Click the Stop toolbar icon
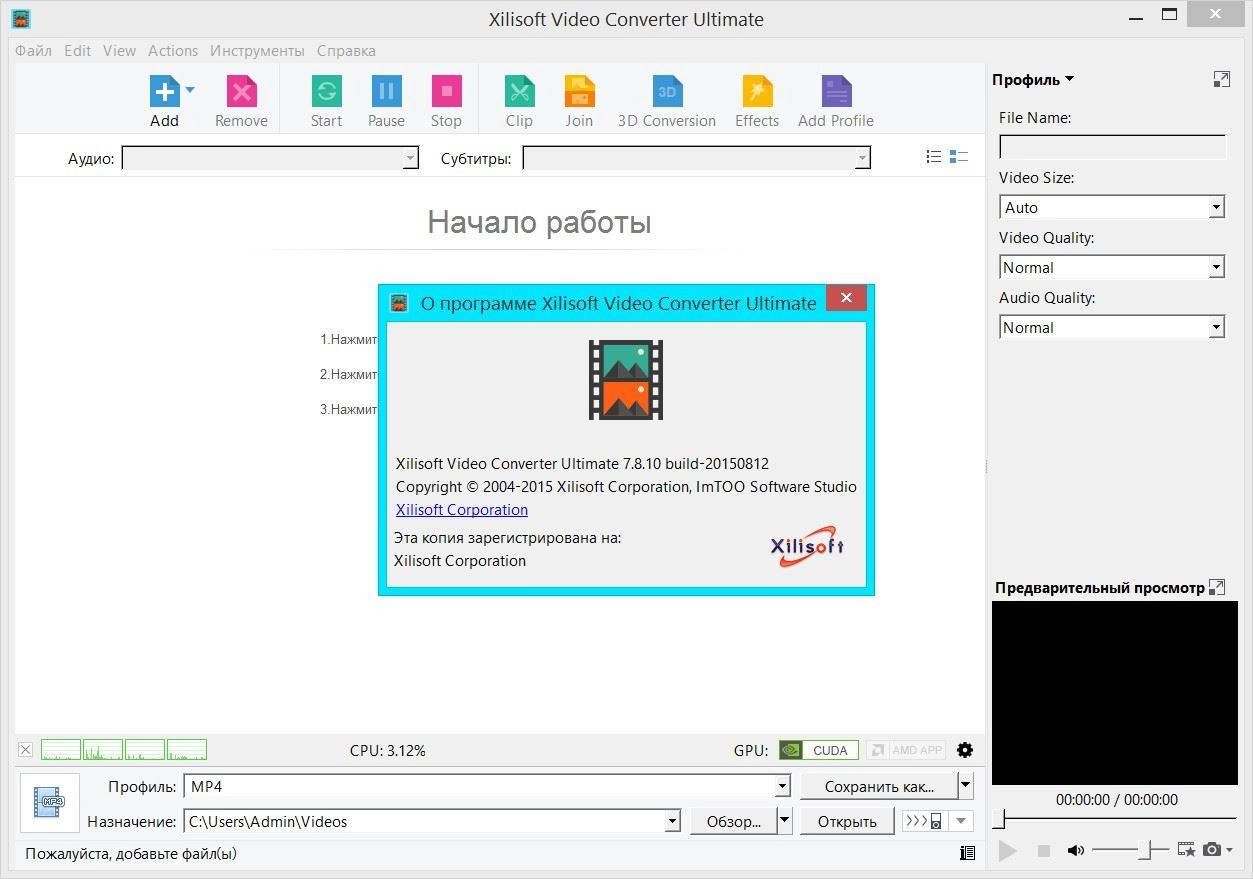The height and width of the screenshot is (879, 1253). click(x=446, y=92)
